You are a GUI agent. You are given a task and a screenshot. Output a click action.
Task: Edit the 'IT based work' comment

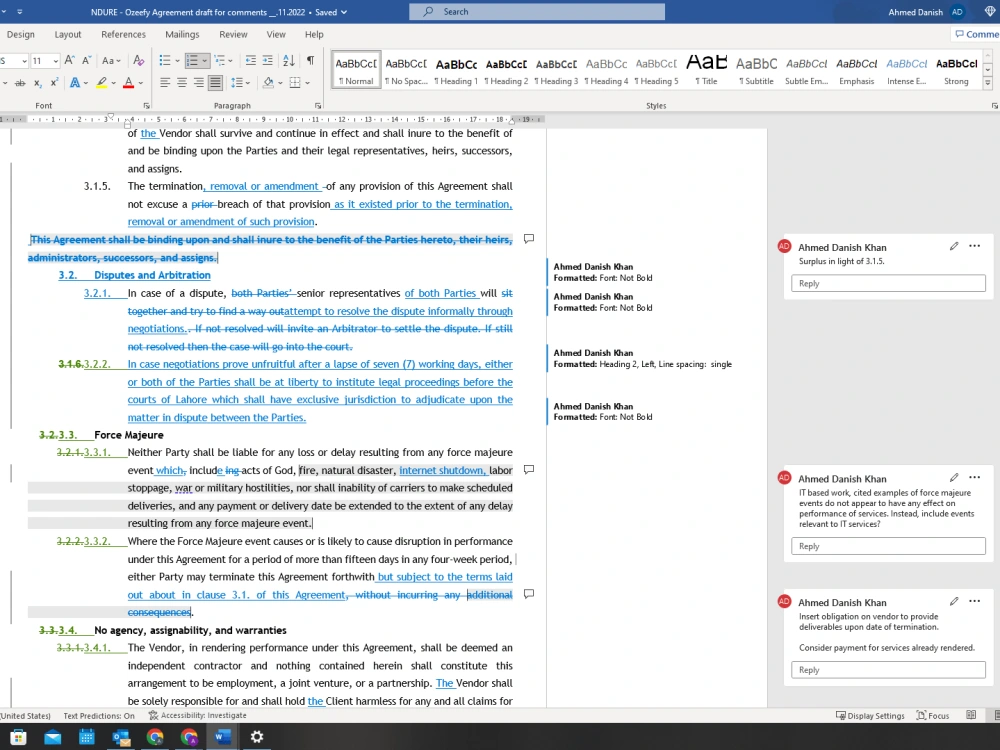point(954,477)
